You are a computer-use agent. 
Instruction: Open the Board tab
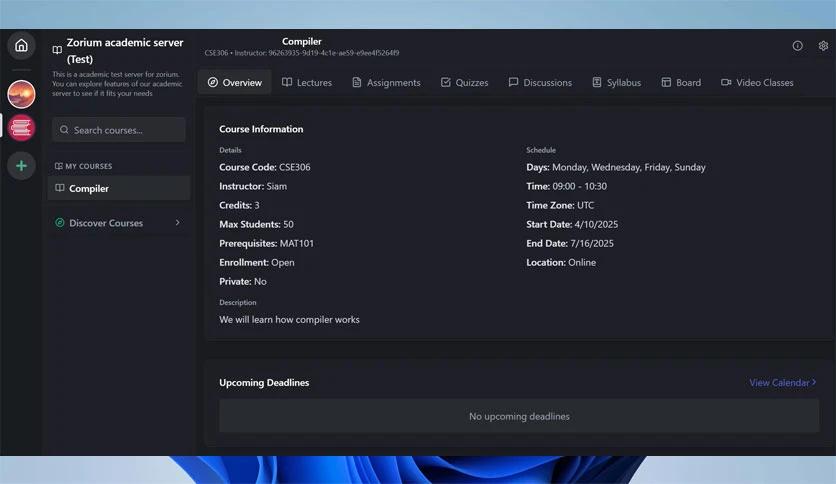681,83
